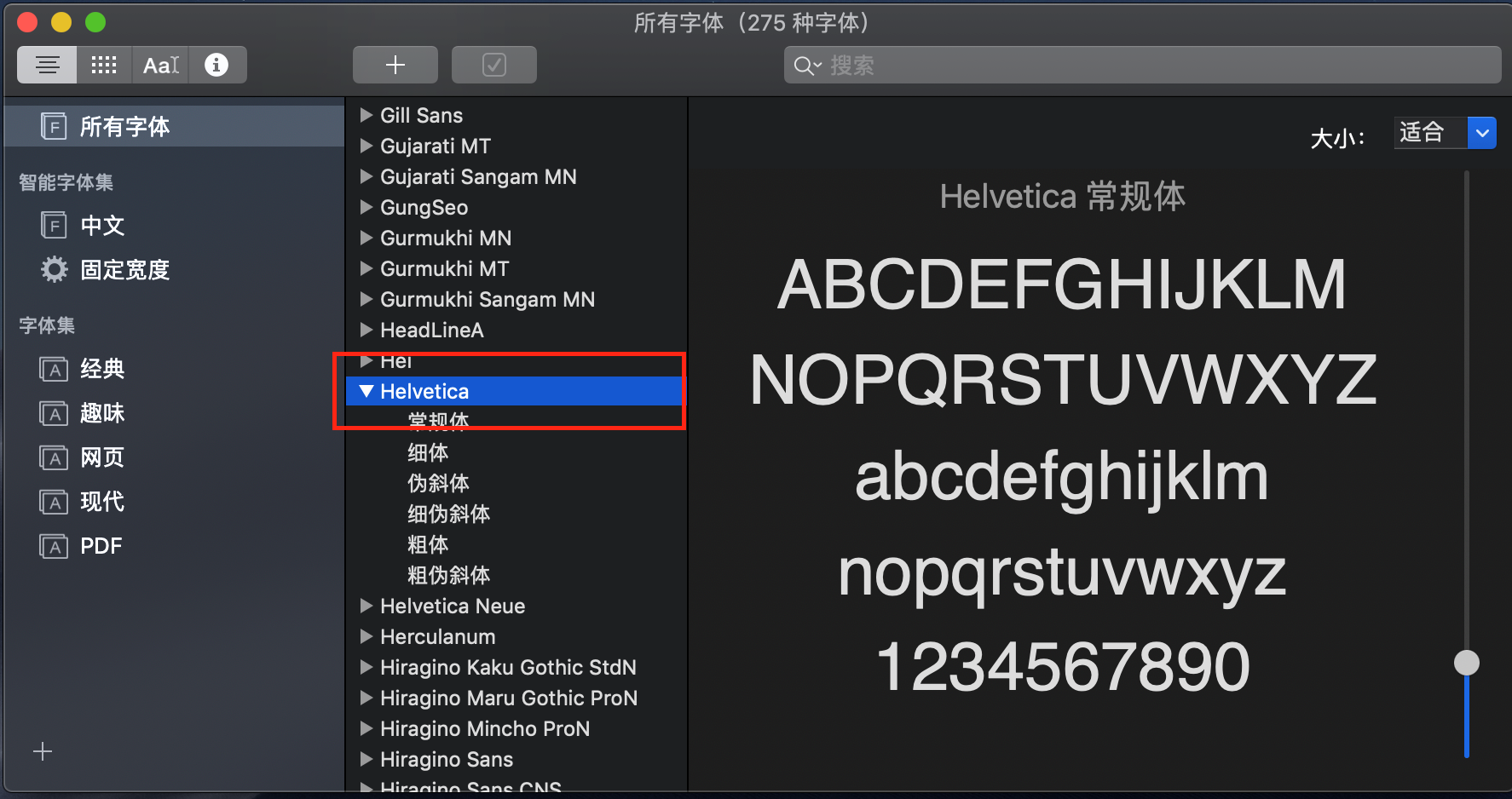Viewport: 1512px width, 799px height.
Task: Expand Gujarati Sangam MN family
Action: (x=366, y=176)
